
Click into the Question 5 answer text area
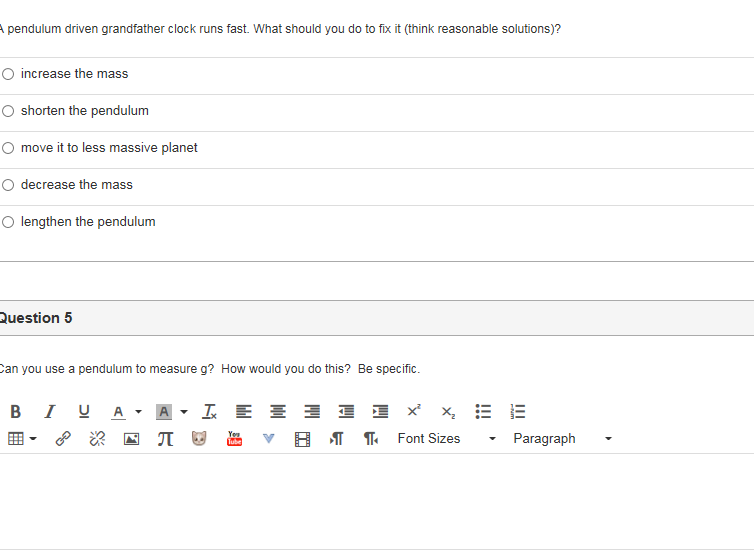pyautogui.click(x=377, y=501)
